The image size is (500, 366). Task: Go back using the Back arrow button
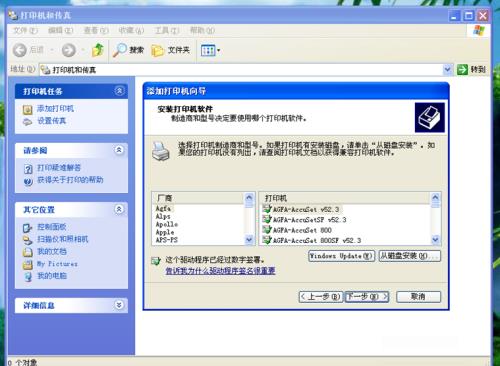(20, 50)
